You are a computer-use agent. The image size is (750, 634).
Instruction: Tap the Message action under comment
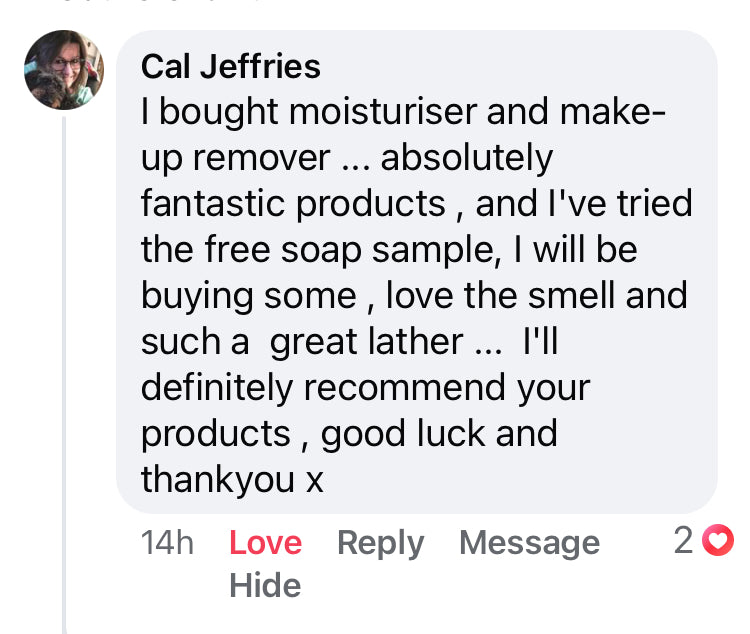[529, 543]
